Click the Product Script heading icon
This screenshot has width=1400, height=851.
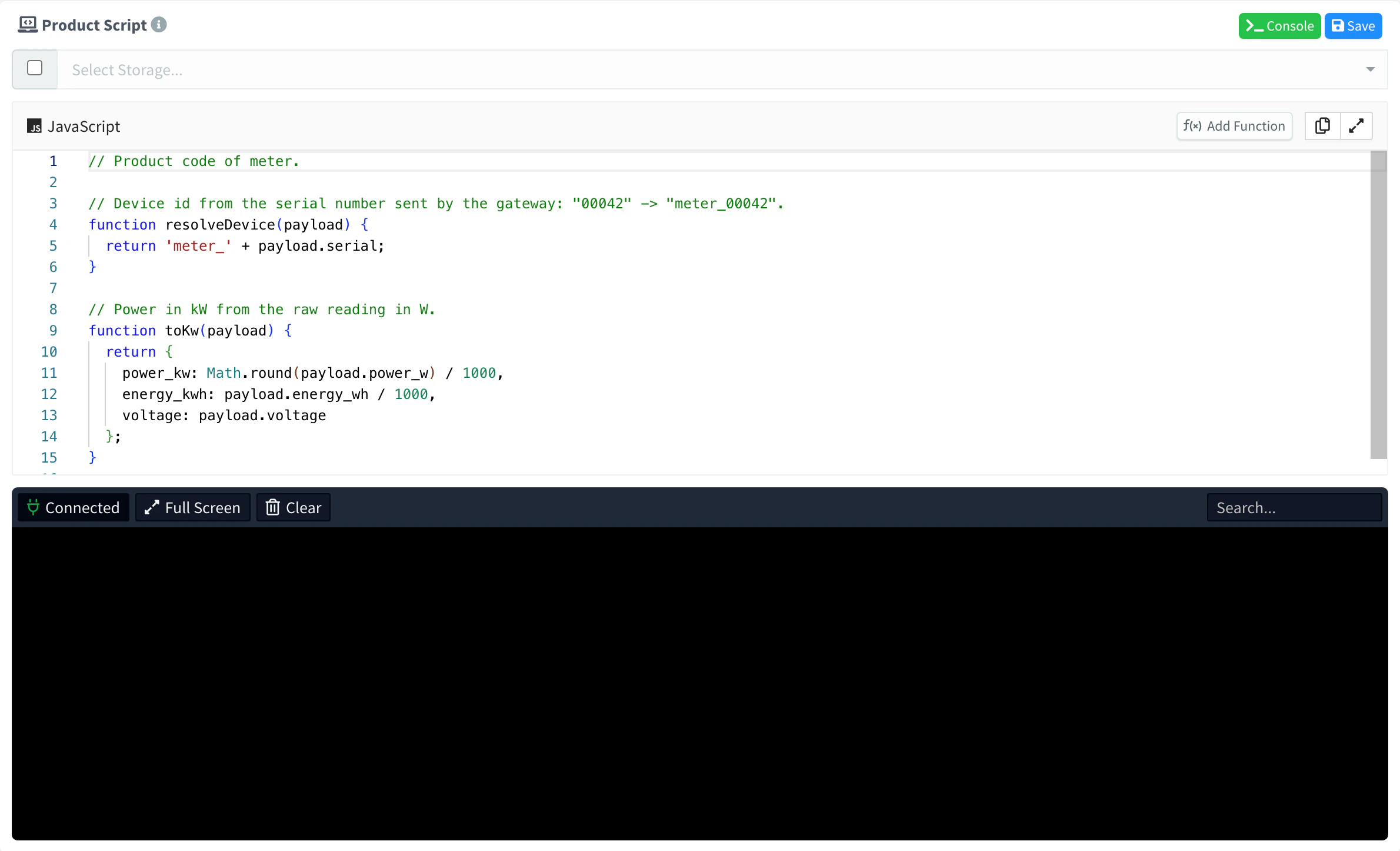pos(28,25)
